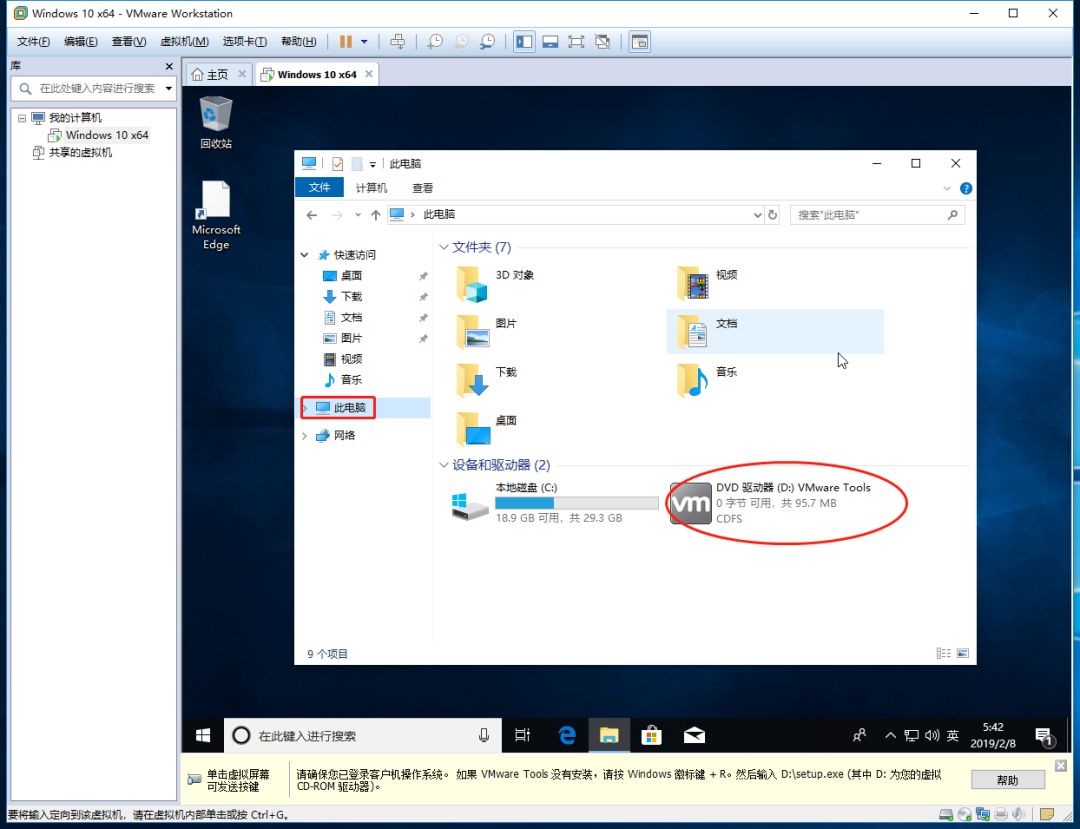Toggle Unity mode icon in toolbar

tap(603, 42)
